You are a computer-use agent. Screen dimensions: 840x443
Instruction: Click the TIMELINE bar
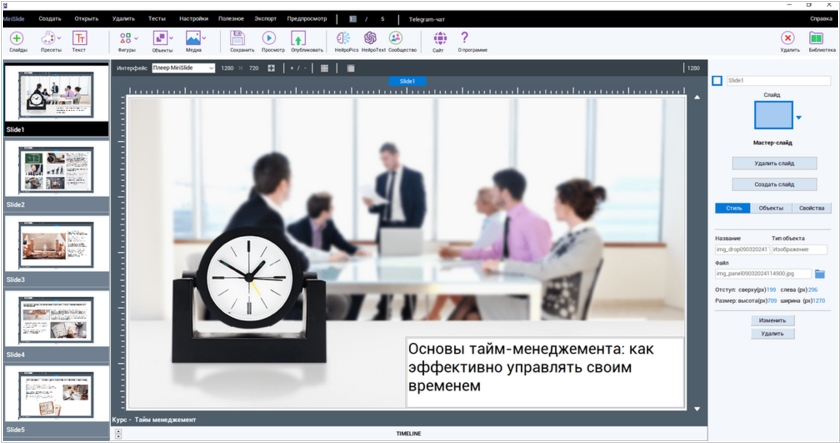pos(409,433)
